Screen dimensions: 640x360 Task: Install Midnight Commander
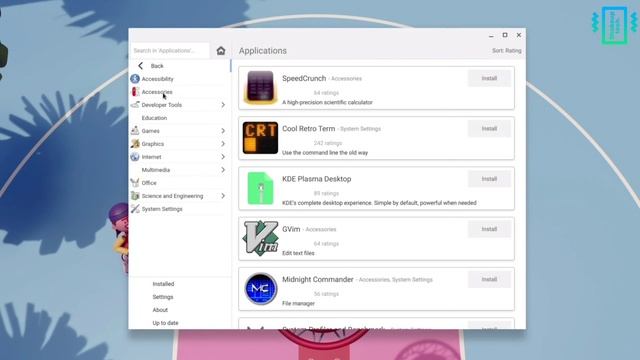489,280
